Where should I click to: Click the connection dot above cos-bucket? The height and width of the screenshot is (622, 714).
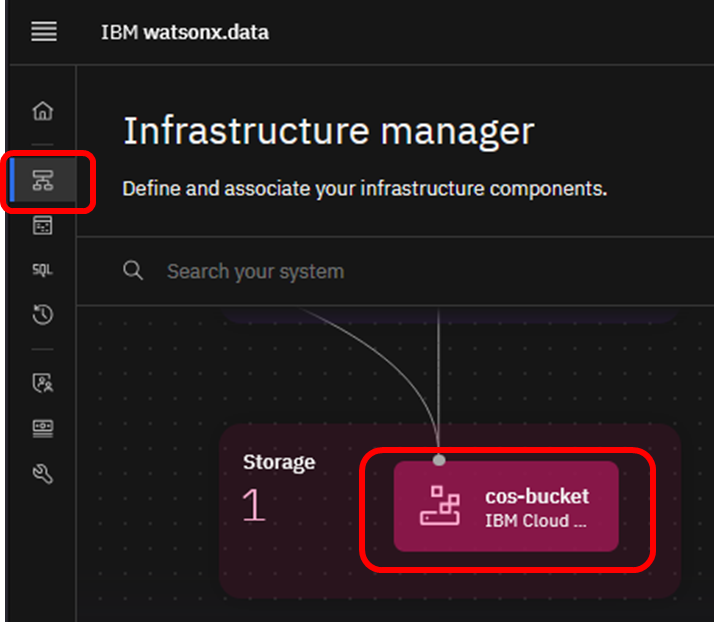point(438,459)
